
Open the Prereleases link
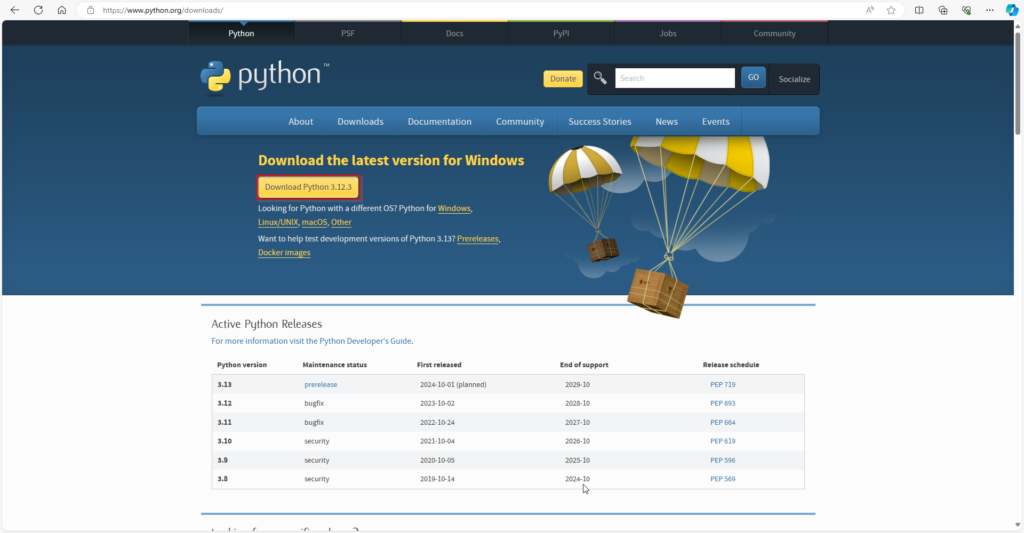coord(477,239)
